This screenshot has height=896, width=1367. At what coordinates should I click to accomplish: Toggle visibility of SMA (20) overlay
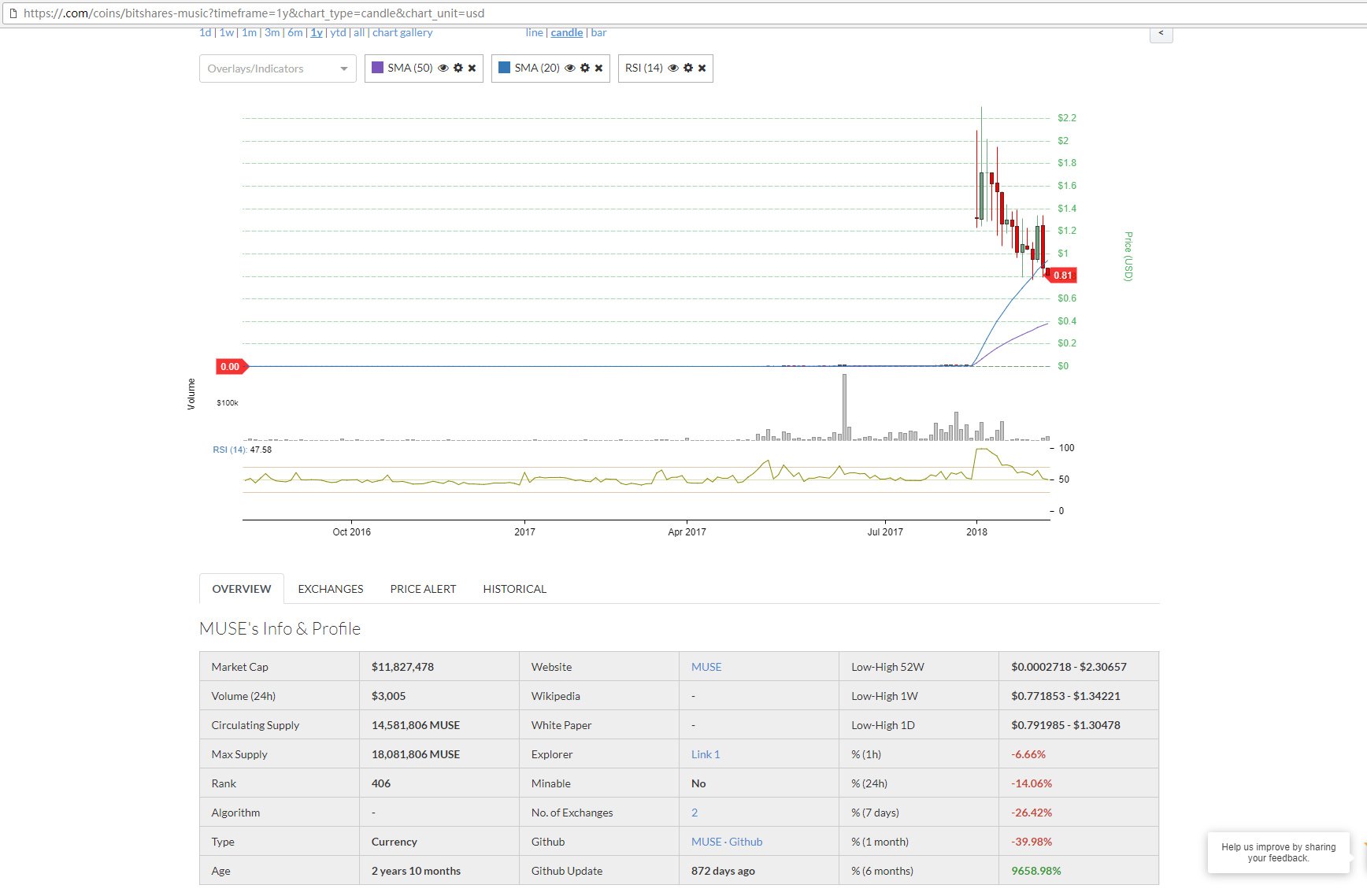570,68
